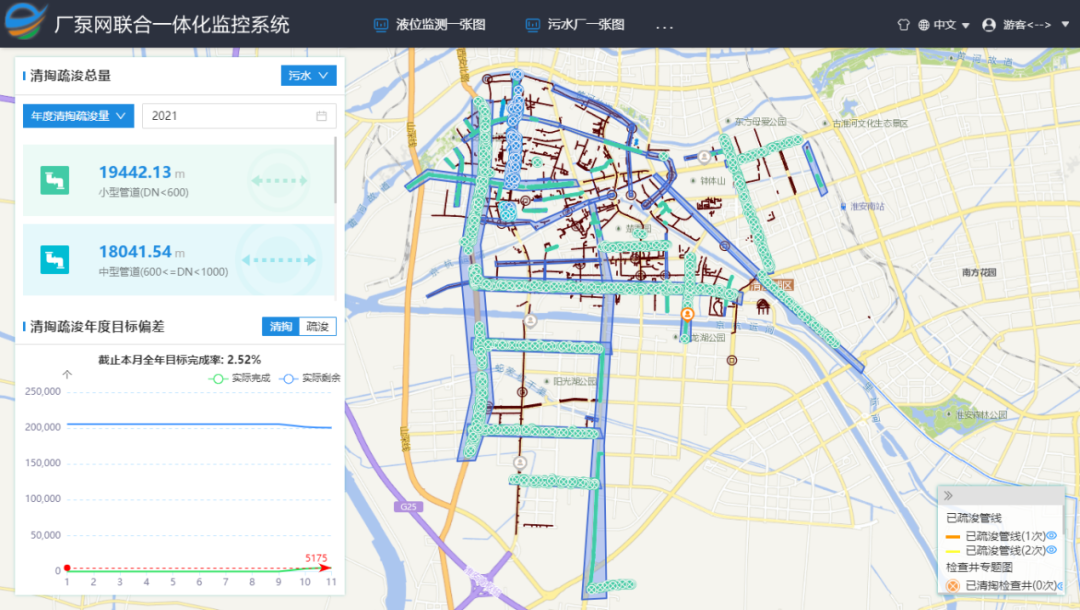This screenshot has height=610, width=1080.
Task: Toggle visibility of 已疏浚管线(1次) layer
Action: [x=1052, y=536]
